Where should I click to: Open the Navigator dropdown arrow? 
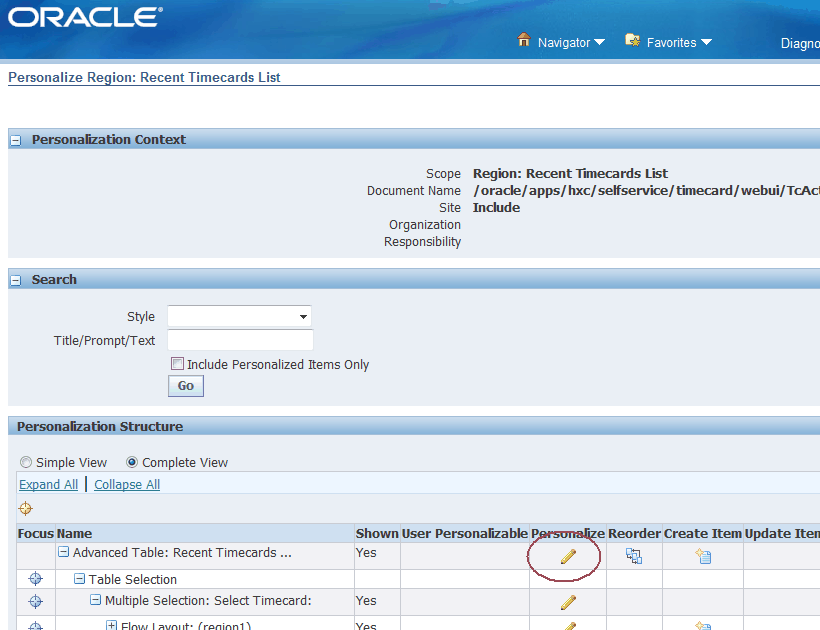[599, 42]
